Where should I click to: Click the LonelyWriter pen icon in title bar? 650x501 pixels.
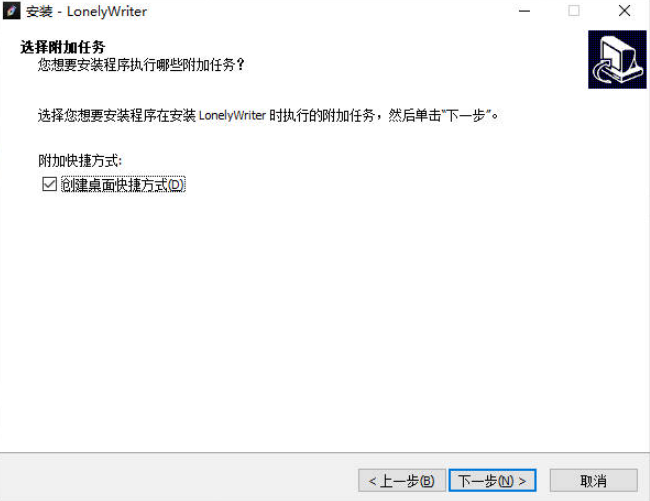11,11
